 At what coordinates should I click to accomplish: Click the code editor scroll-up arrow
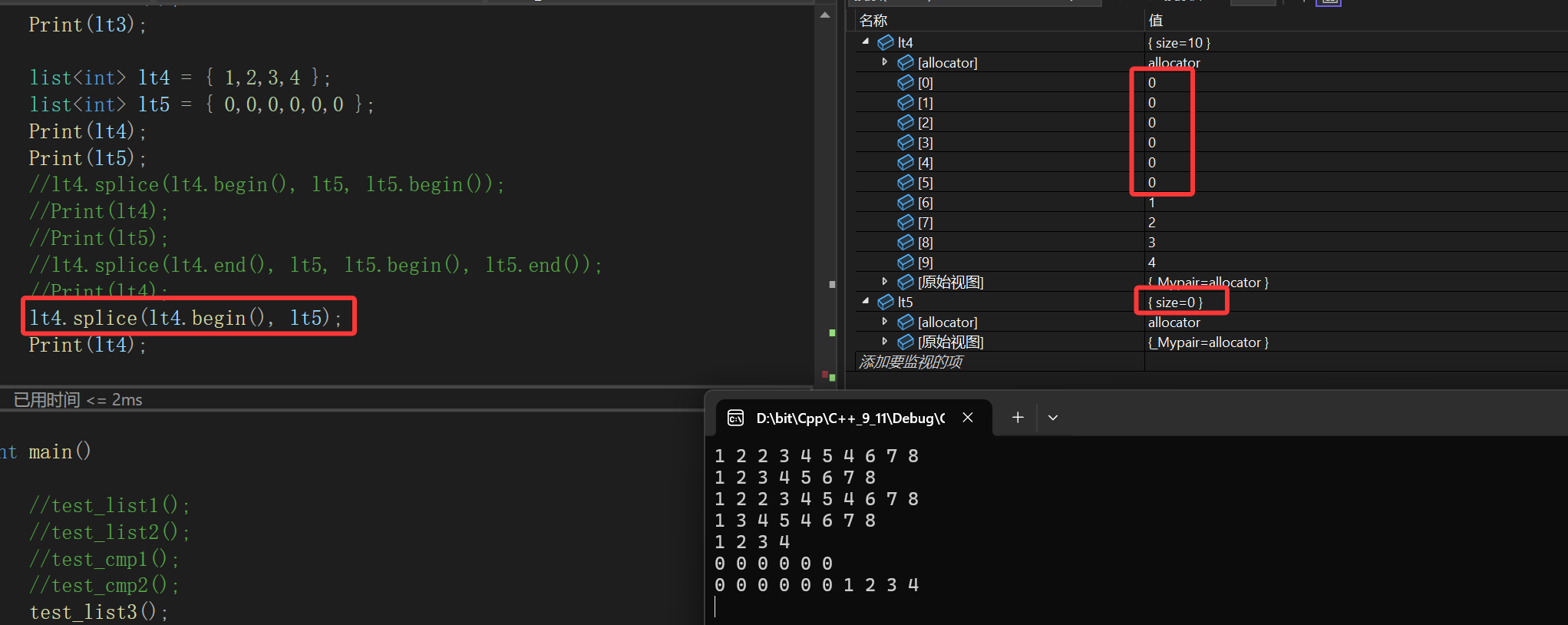pos(825,15)
